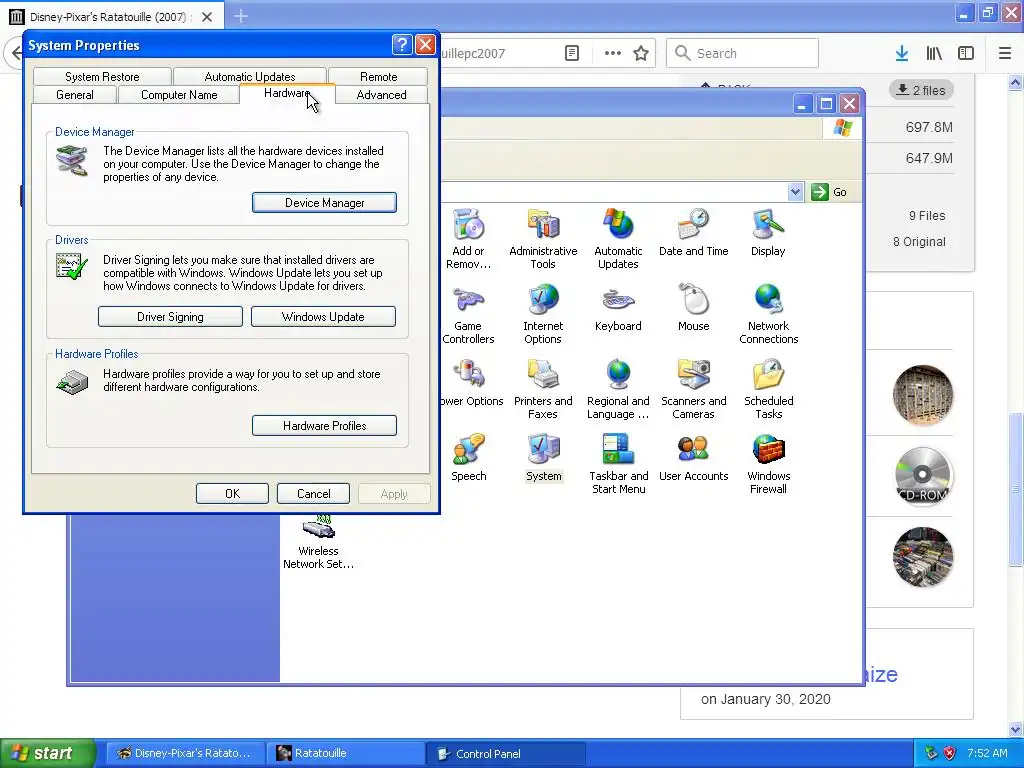This screenshot has height=768, width=1024.
Task: Switch to the Remote tab
Action: (x=378, y=76)
